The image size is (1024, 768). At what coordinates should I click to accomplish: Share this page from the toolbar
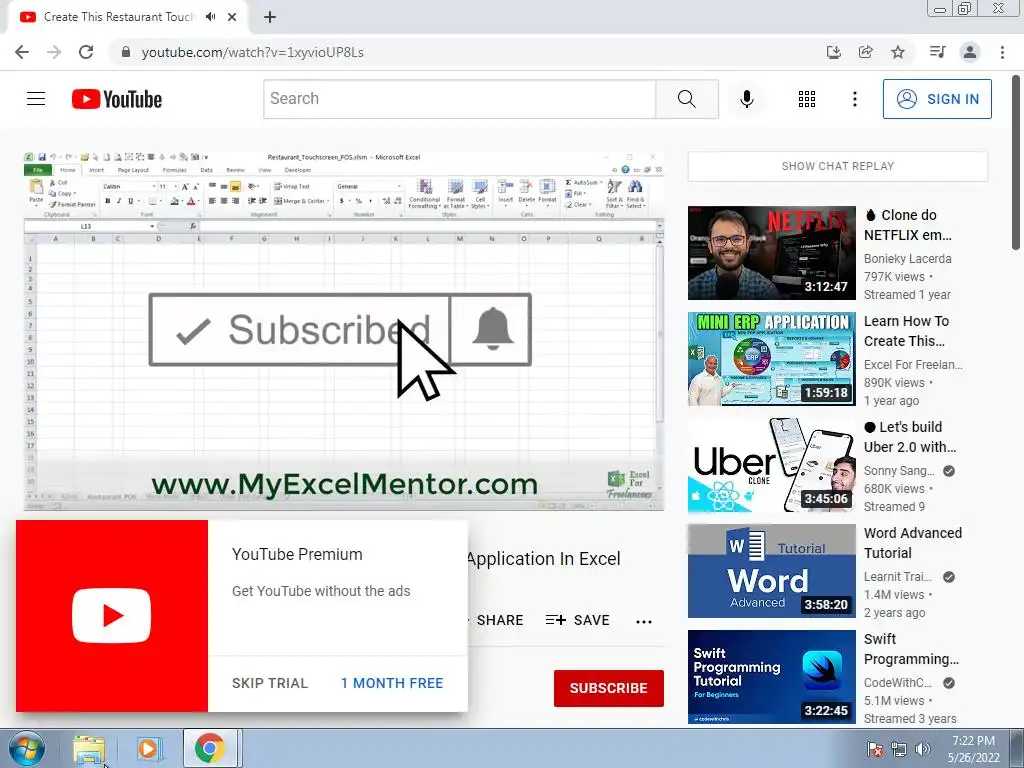coord(866,52)
